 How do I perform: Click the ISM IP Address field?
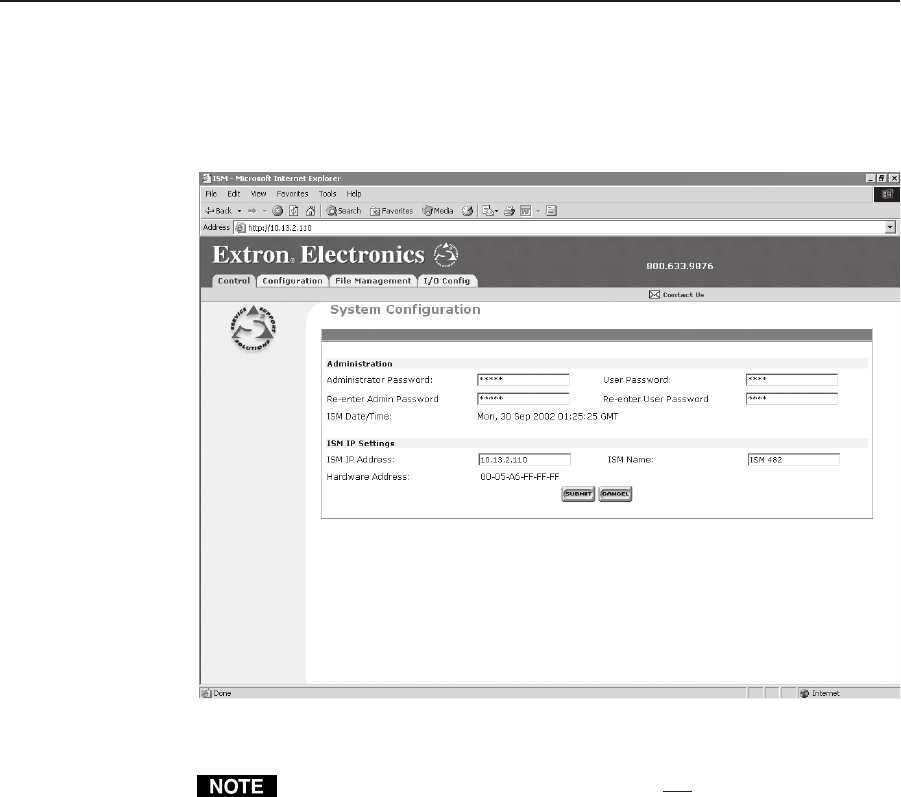point(525,460)
